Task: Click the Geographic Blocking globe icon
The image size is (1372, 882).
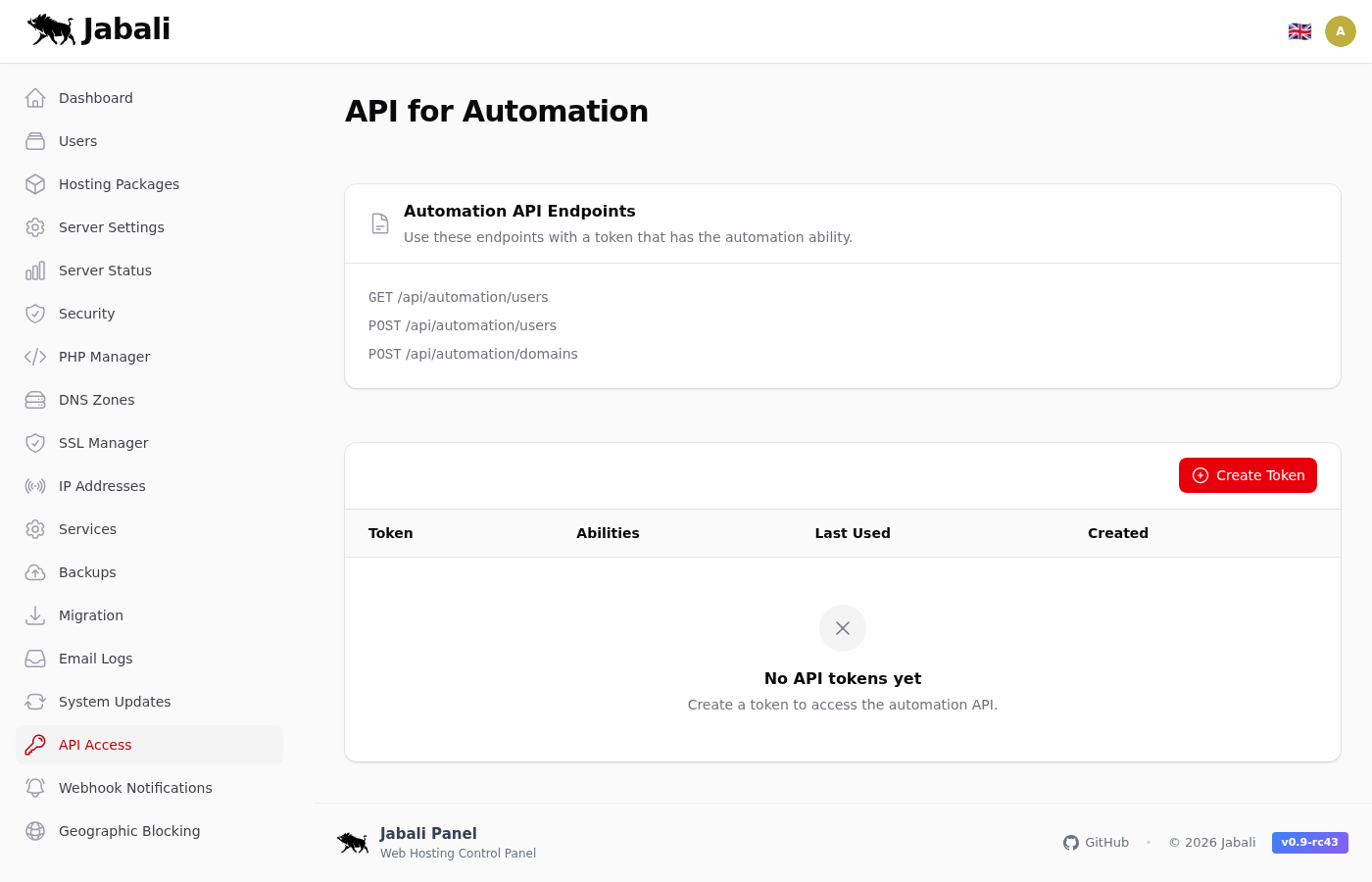Action: [x=35, y=831]
